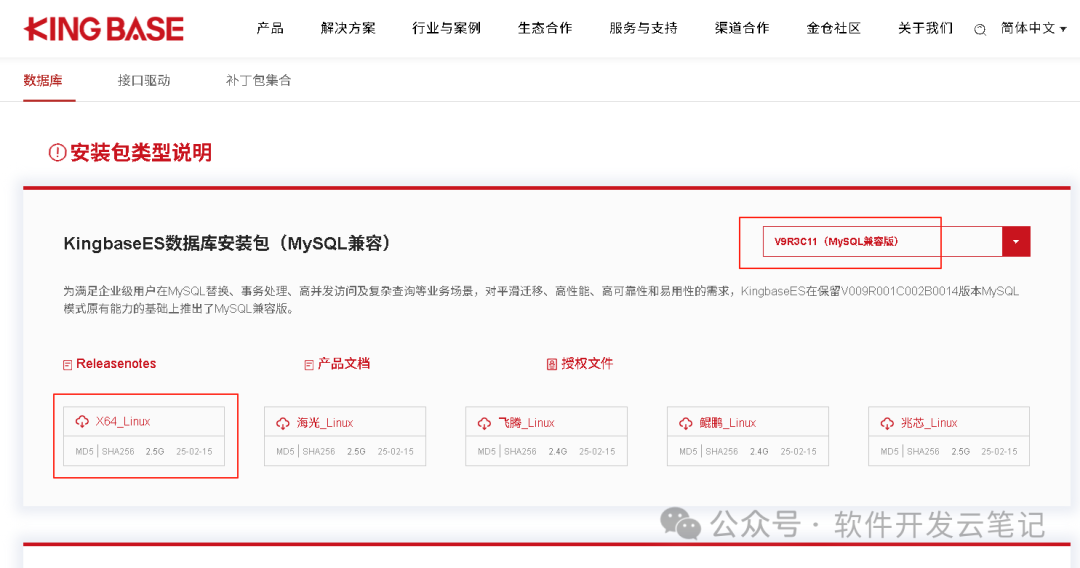Click the search magnifier icon in header
Screen dimensions: 1080x568
[x=979, y=30]
